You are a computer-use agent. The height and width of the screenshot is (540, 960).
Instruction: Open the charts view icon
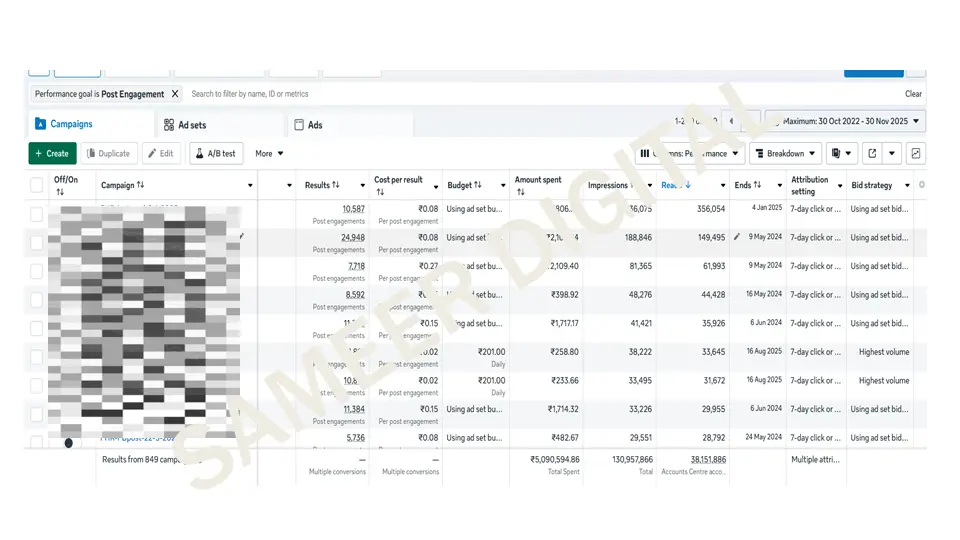tap(916, 154)
